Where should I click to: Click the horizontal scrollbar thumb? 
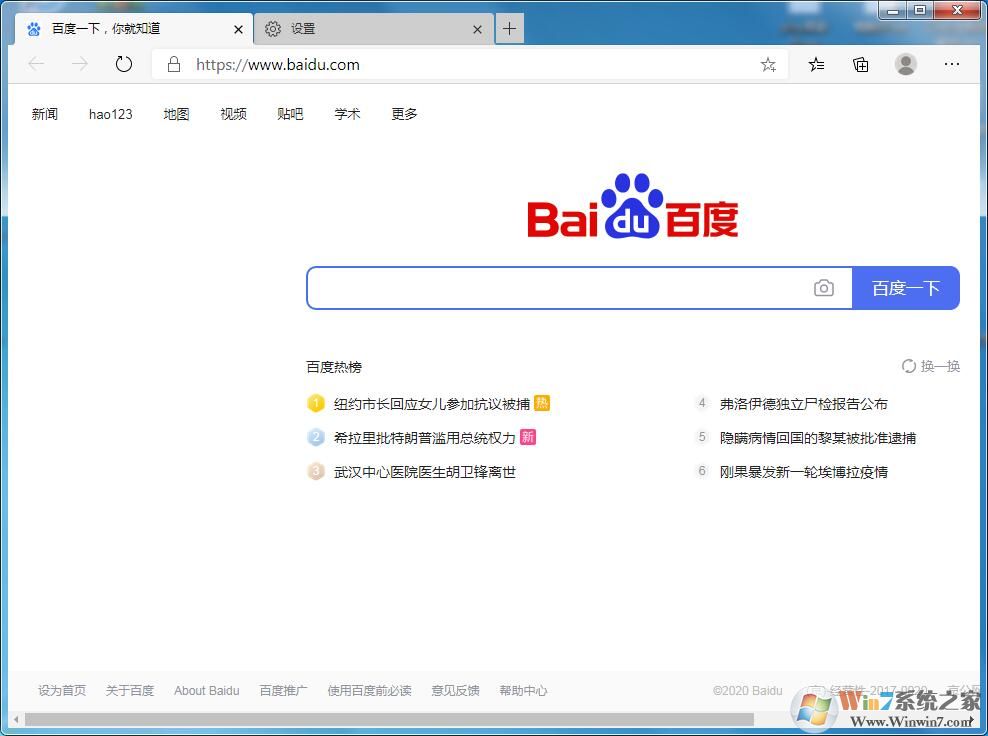tap(389, 719)
